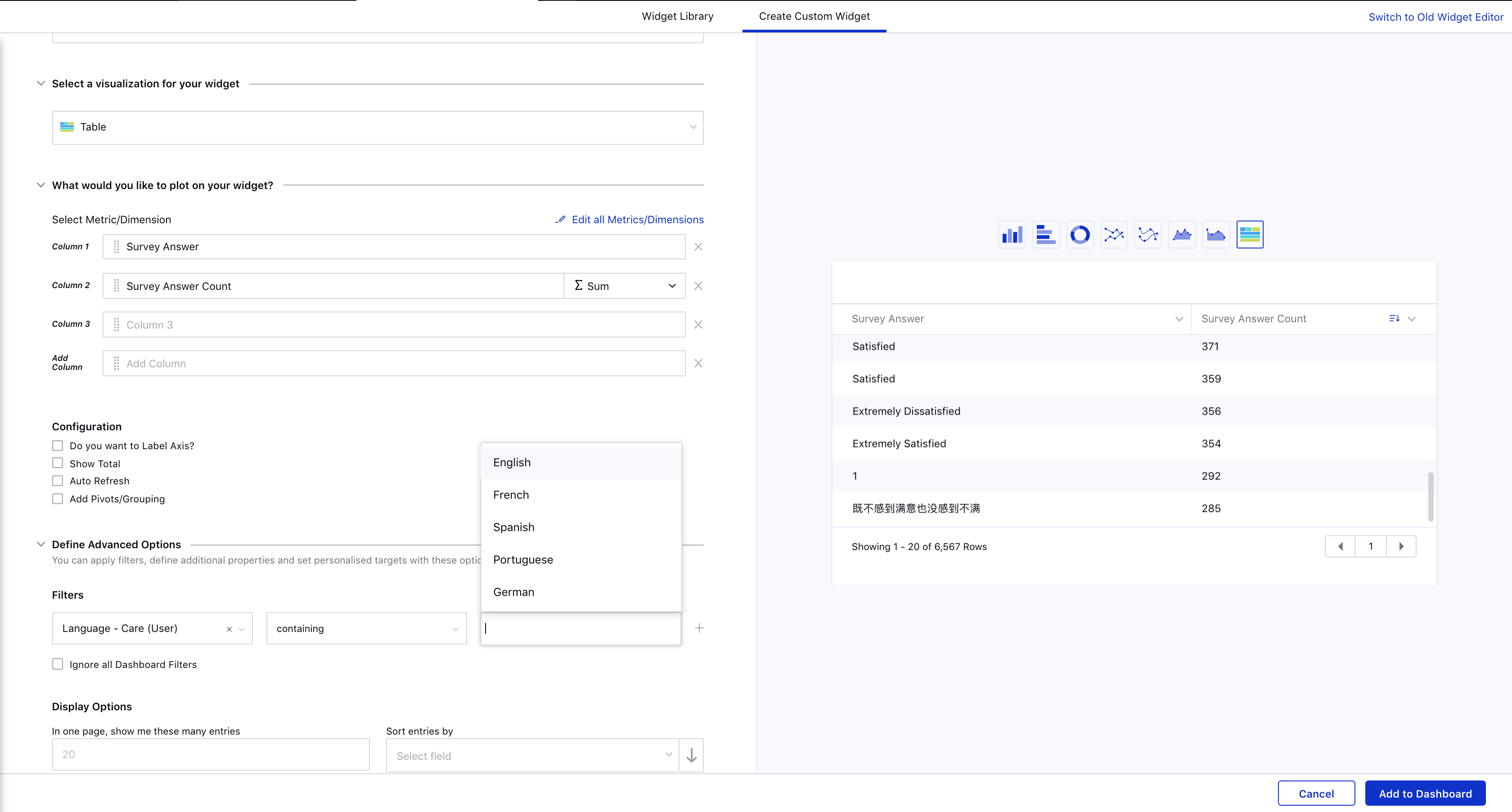Pick the straight line chart icon

(x=1114, y=235)
